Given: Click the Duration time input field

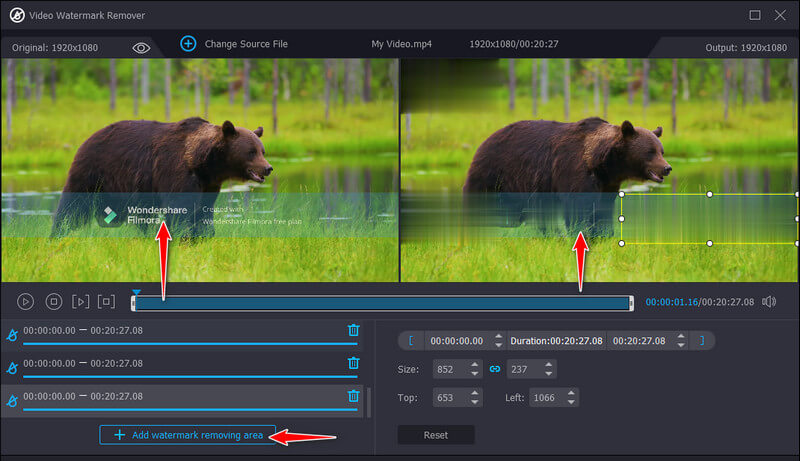Looking at the screenshot, I should pyautogui.click(x=556, y=341).
